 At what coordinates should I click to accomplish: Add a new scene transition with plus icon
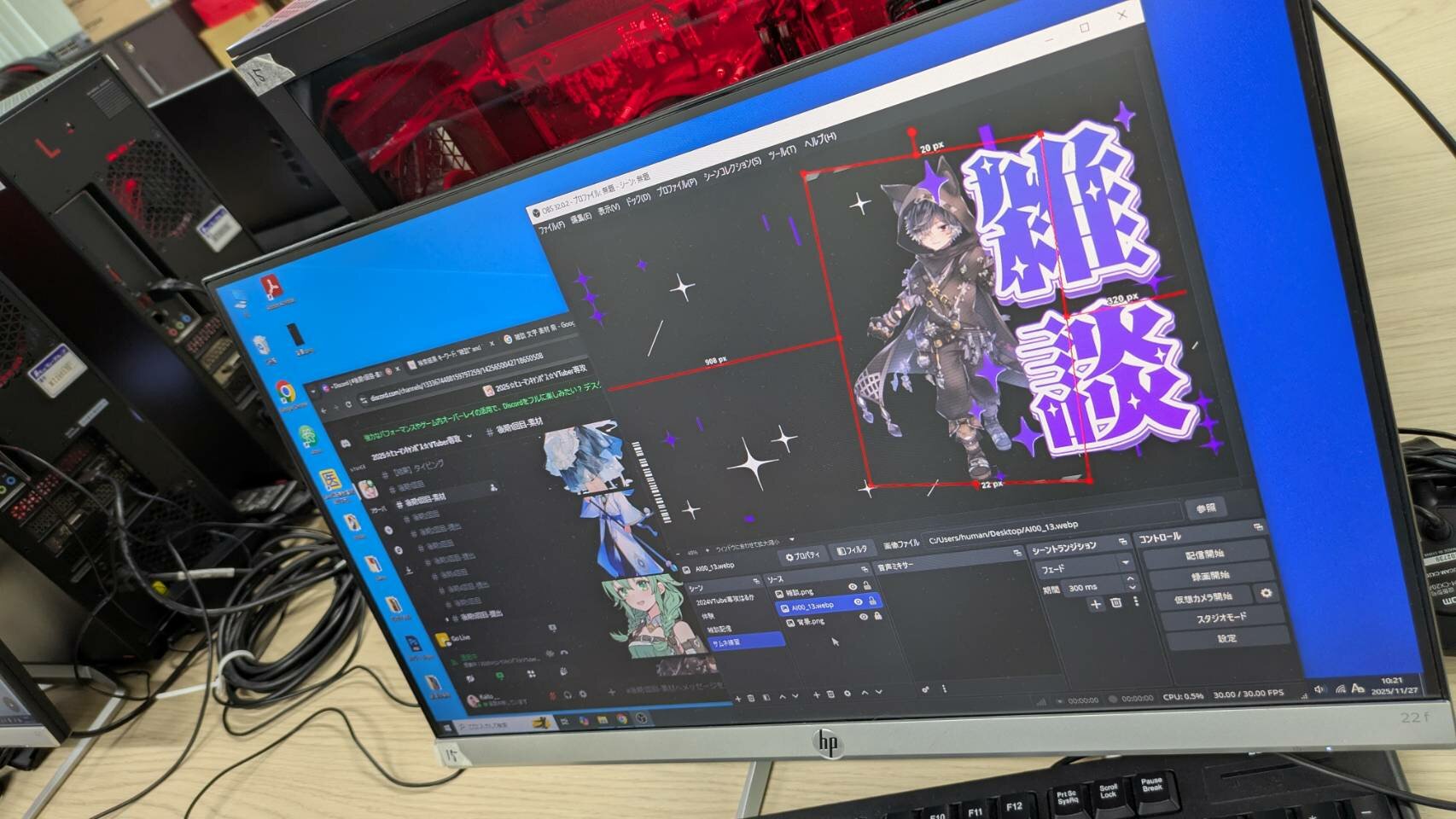point(1096,604)
